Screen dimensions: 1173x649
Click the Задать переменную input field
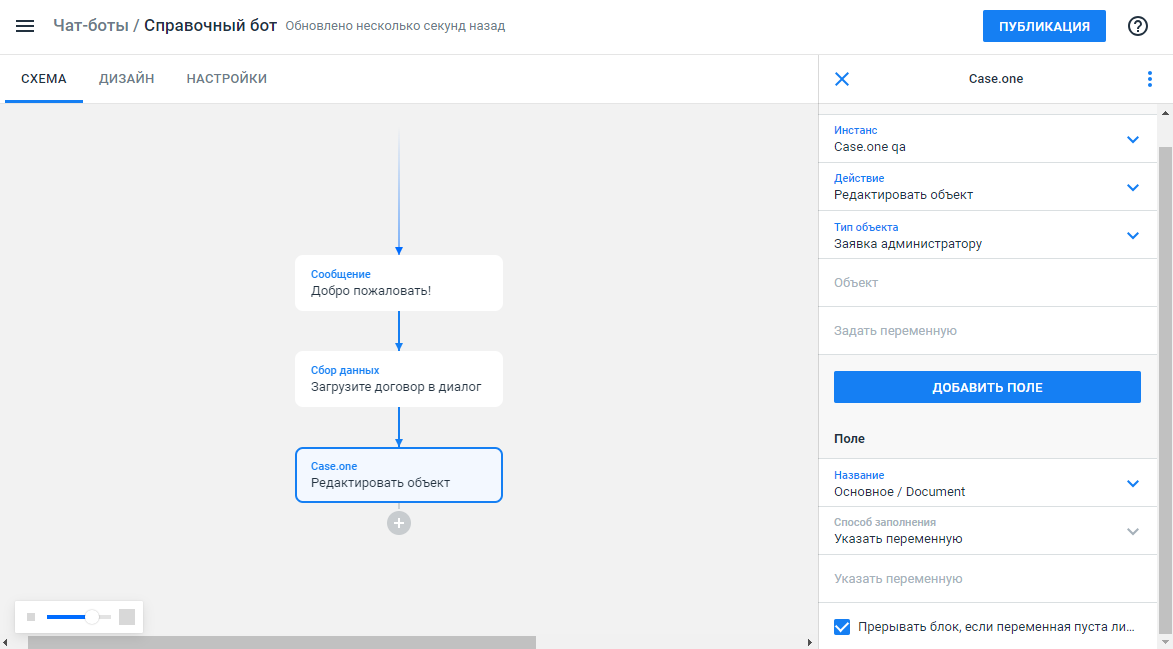coord(987,330)
